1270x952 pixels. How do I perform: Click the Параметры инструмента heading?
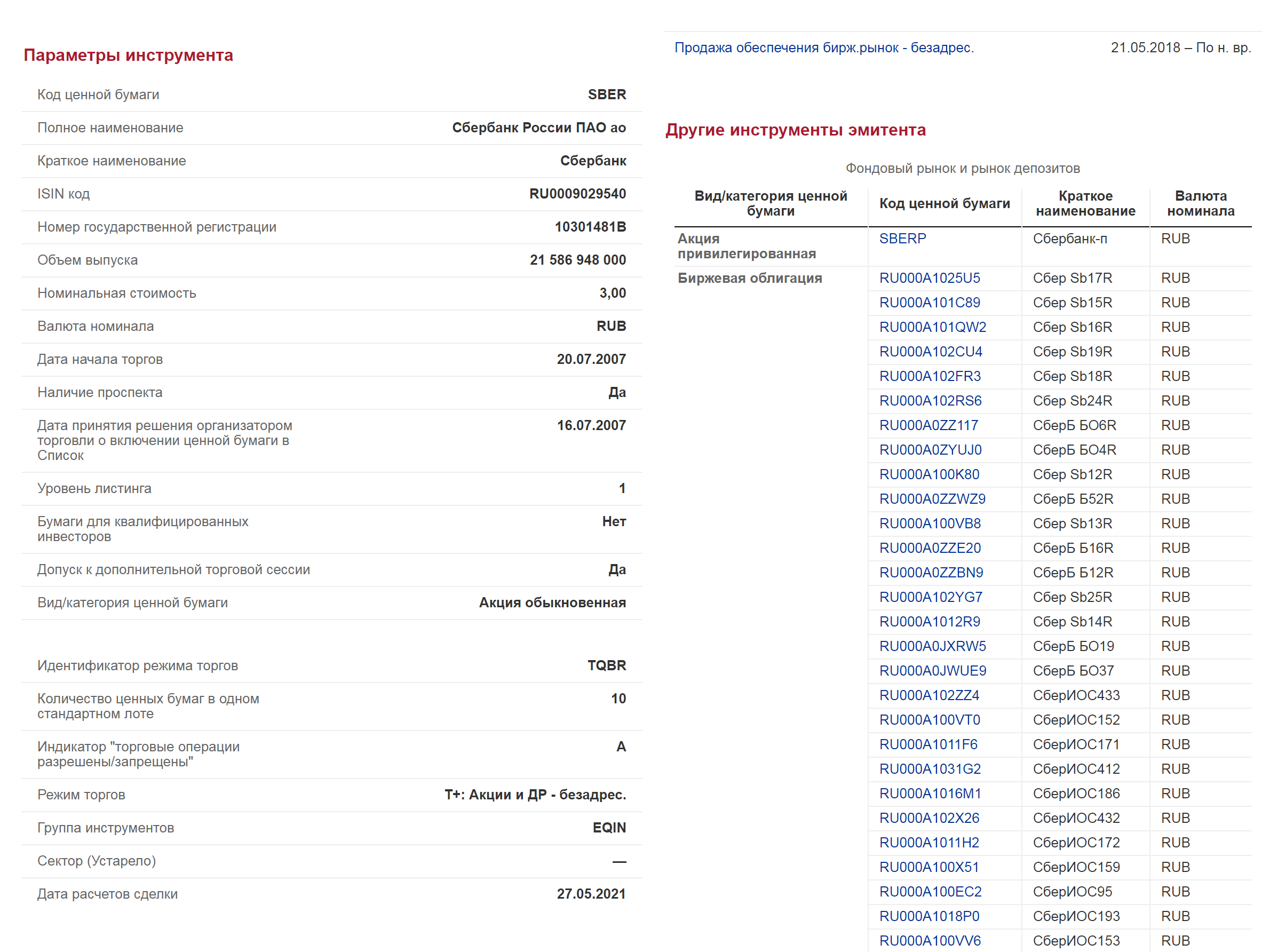[x=128, y=55]
